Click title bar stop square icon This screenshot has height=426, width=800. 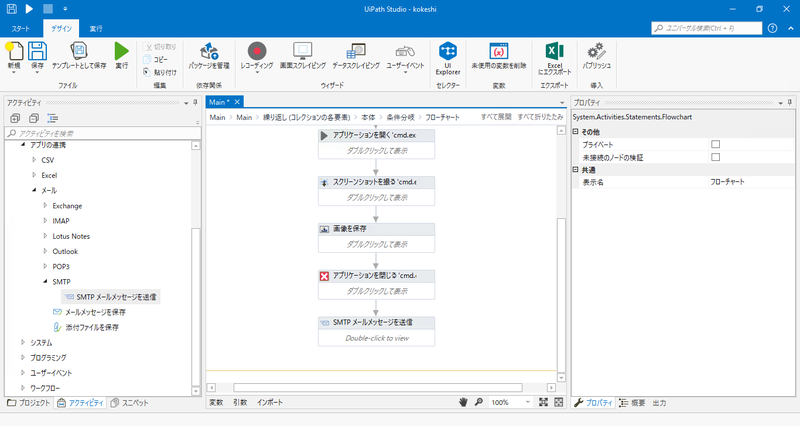coord(47,9)
